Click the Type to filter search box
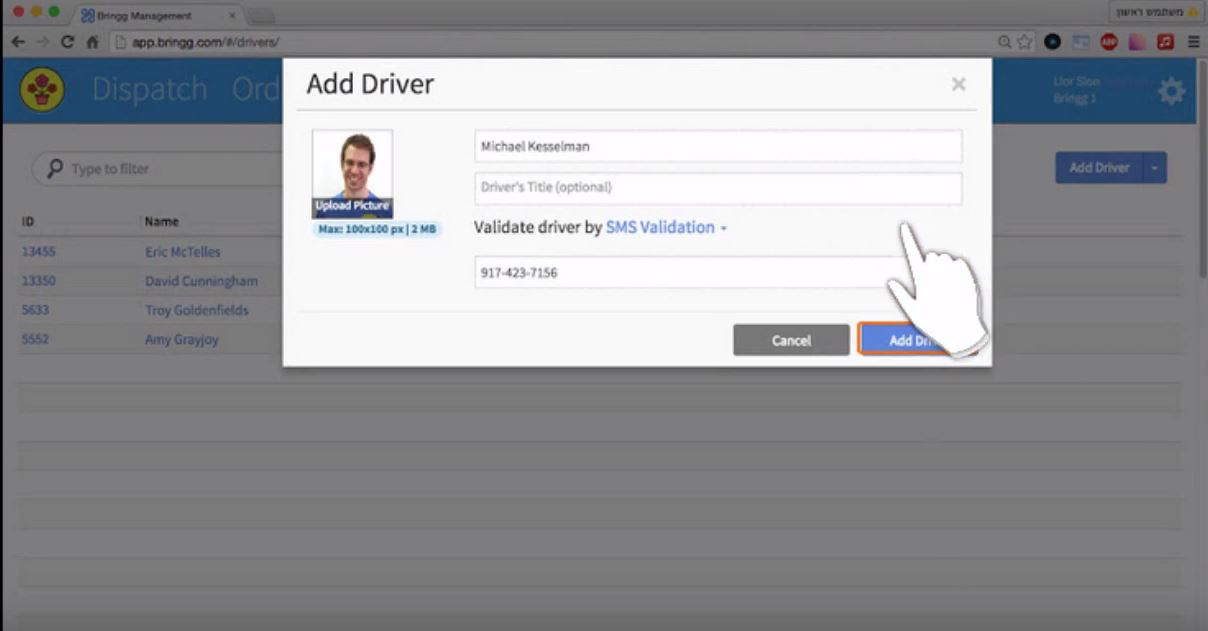This screenshot has width=1208, height=631. pos(160,168)
